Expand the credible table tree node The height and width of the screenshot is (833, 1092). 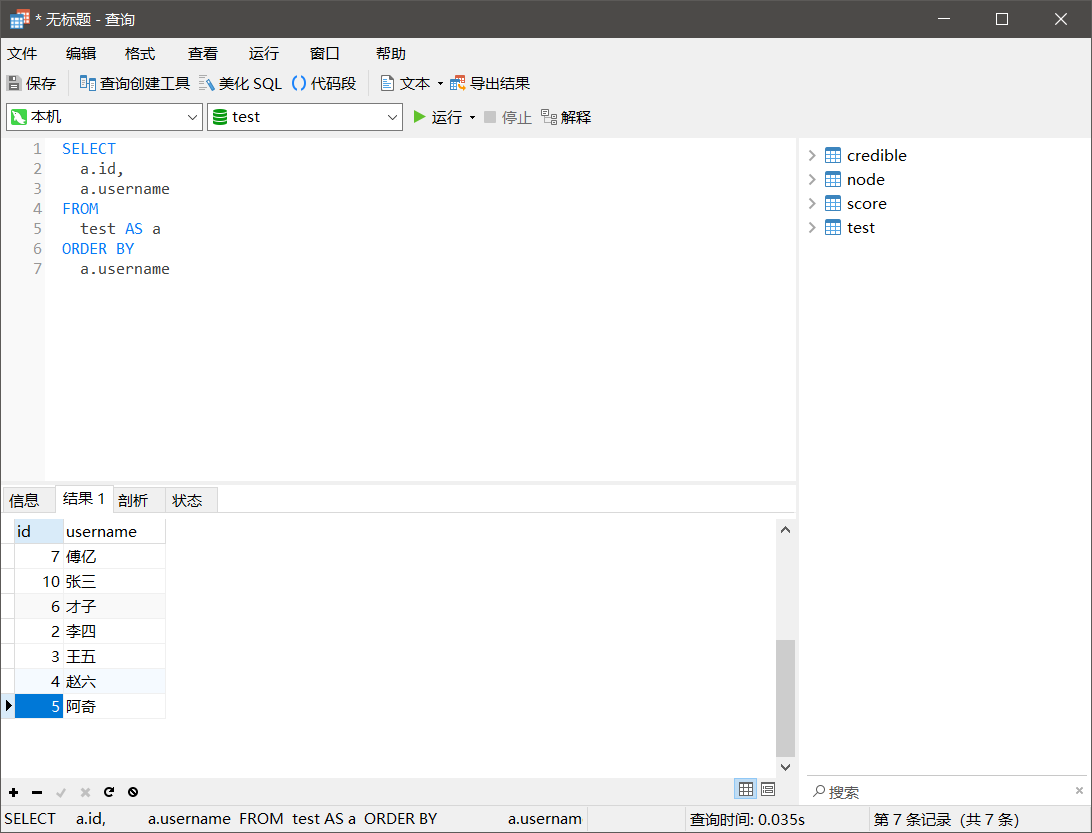(812, 156)
